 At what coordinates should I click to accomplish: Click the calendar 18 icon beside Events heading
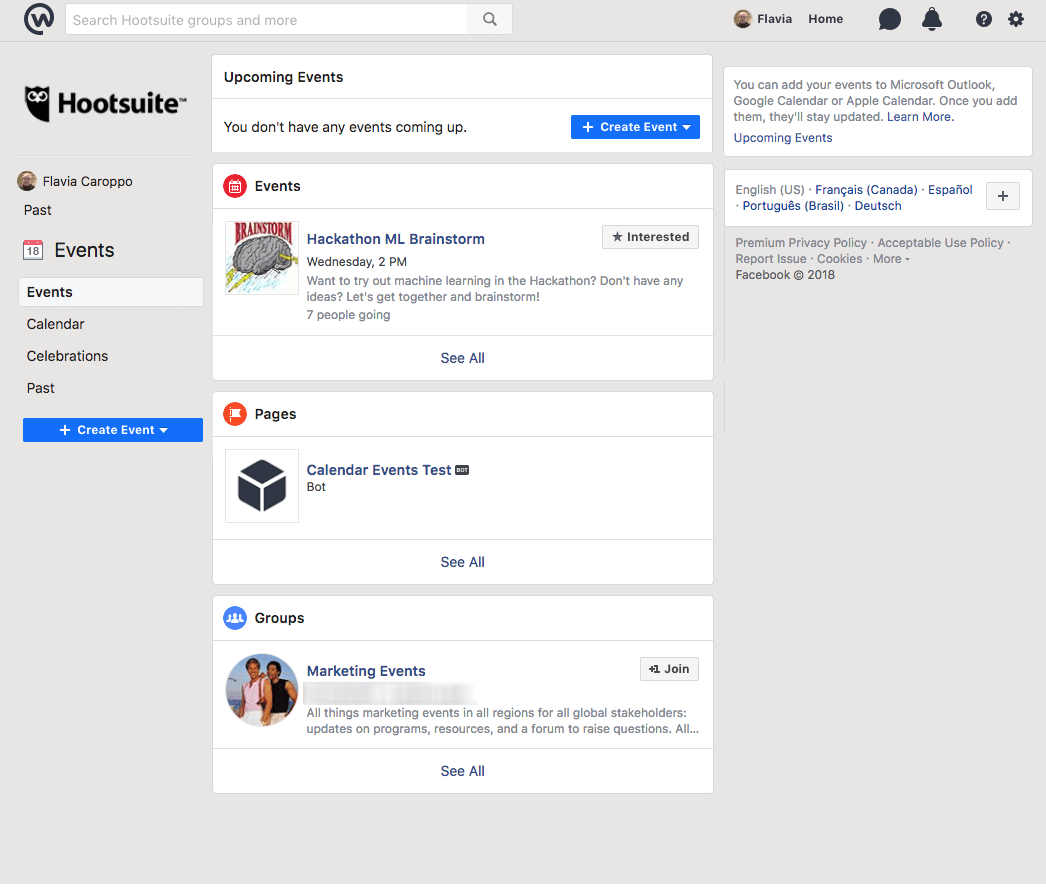pos(33,250)
